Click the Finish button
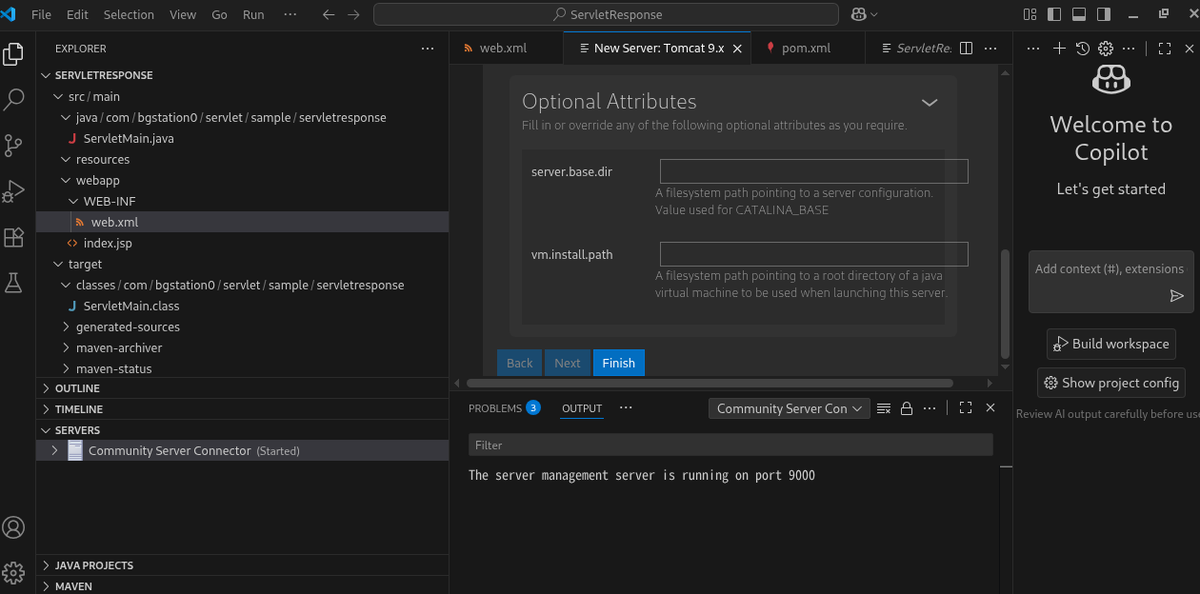Viewport: 1200px width, 594px height. click(618, 363)
